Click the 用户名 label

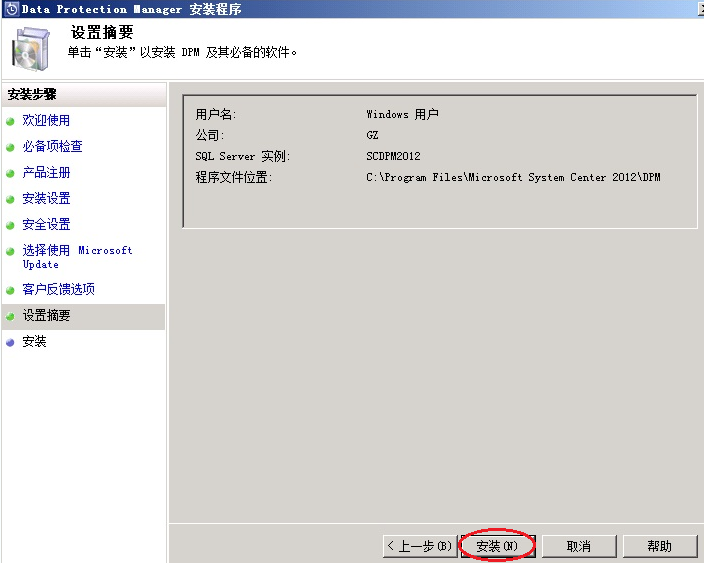click(215, 114)
